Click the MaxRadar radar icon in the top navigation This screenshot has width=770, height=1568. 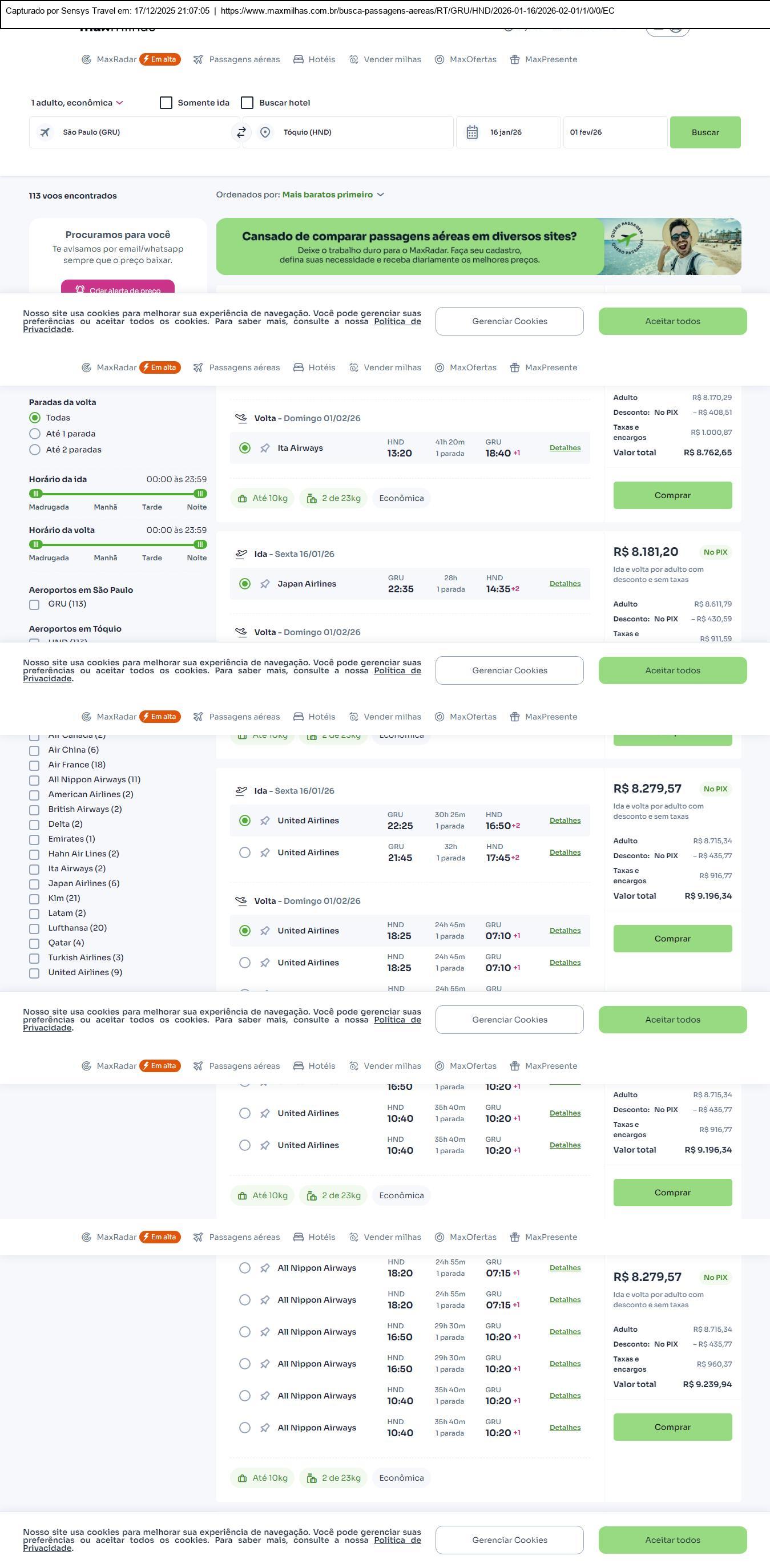tap(86, 60)
